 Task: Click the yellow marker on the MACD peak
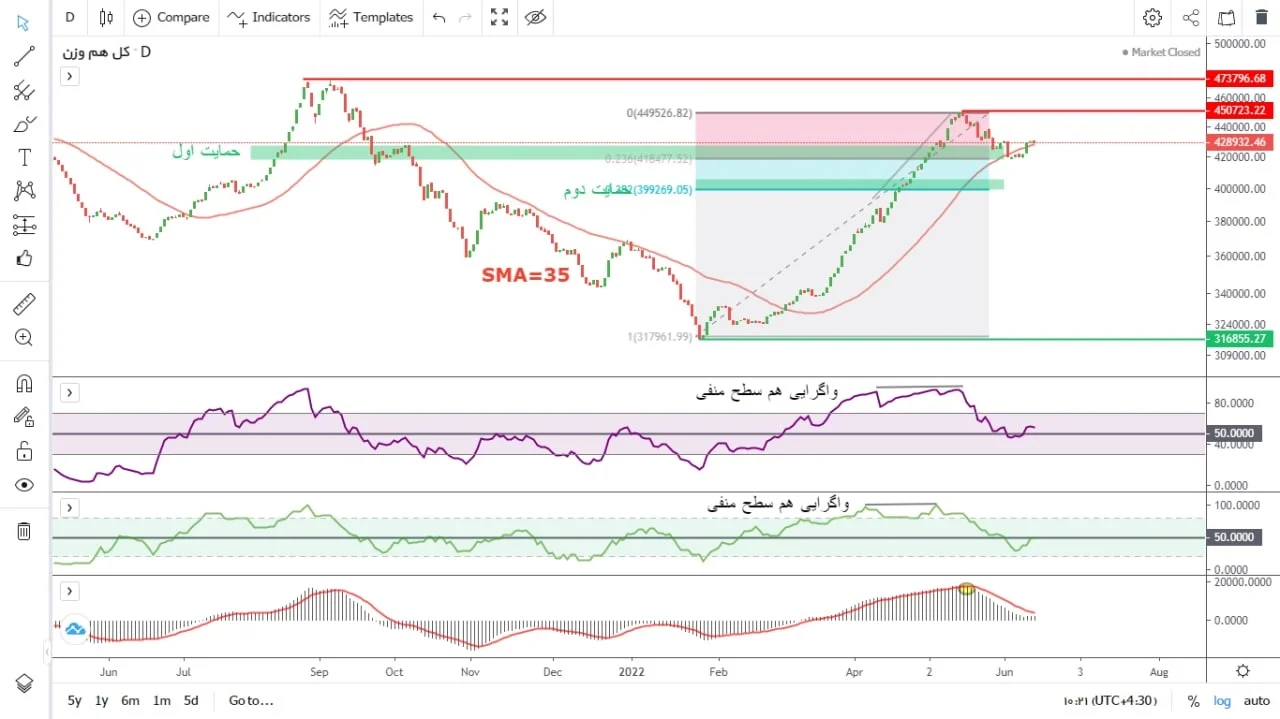pos(966,589)
